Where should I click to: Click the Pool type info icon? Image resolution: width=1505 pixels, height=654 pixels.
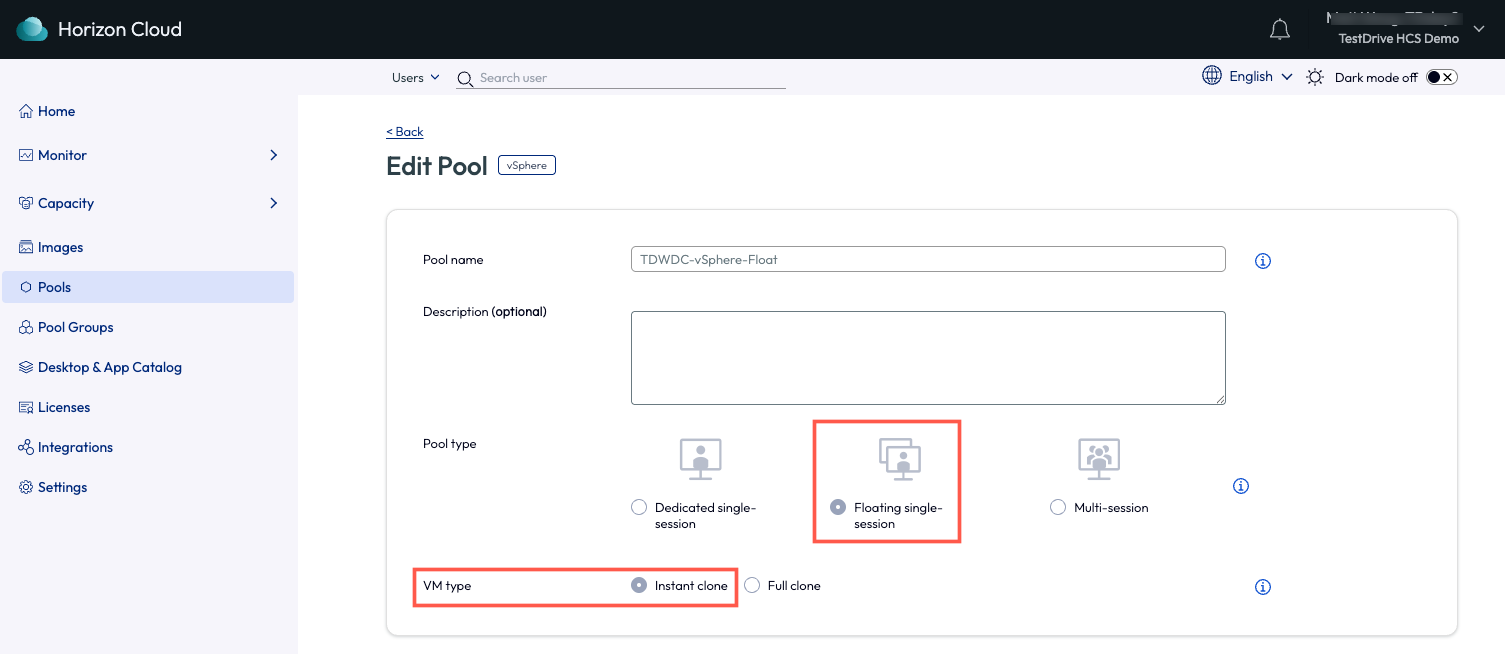pyautogui.click(x=1241, y=486)
